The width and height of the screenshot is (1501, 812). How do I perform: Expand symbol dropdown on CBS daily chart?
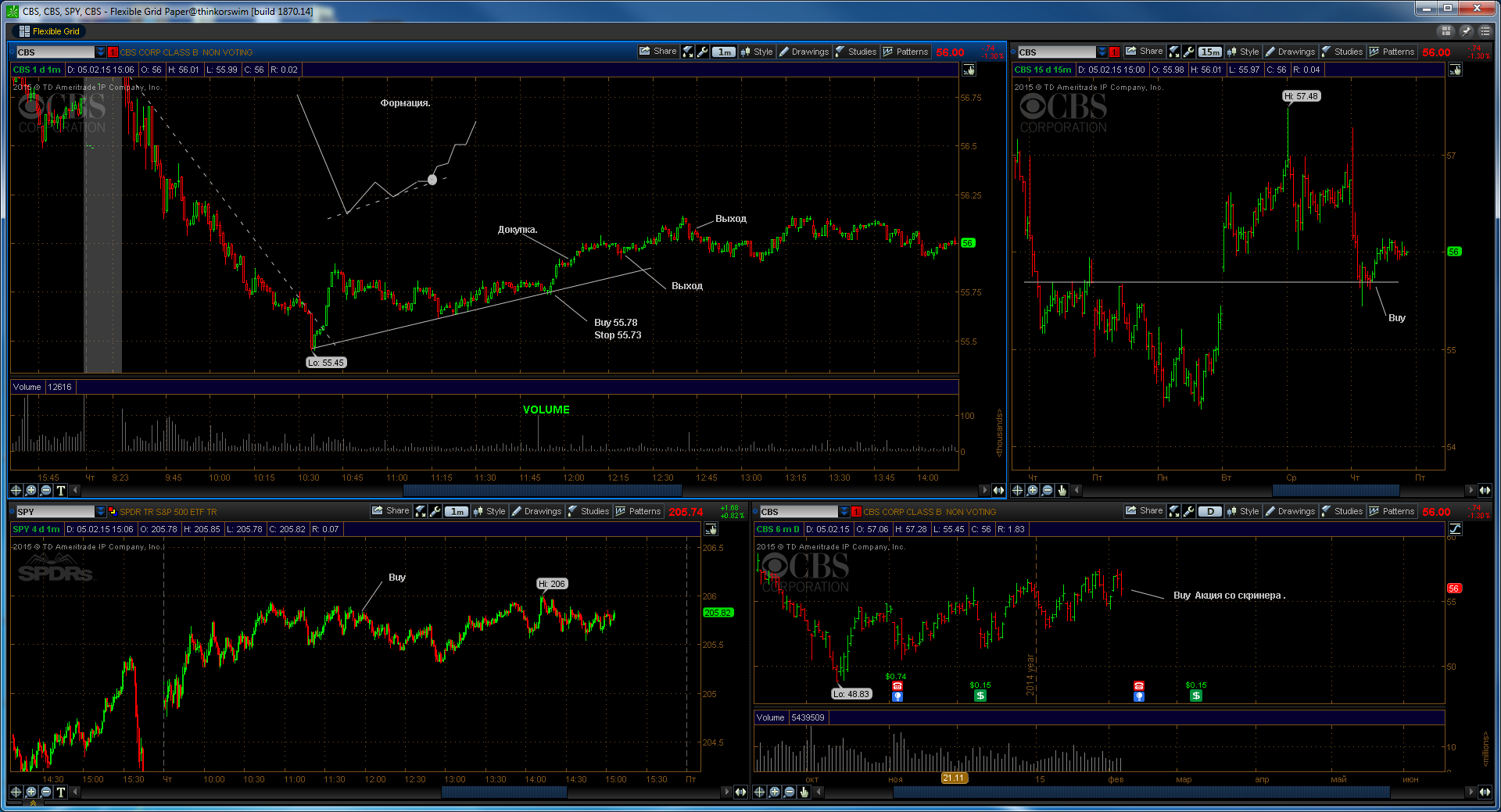[844, 512]
